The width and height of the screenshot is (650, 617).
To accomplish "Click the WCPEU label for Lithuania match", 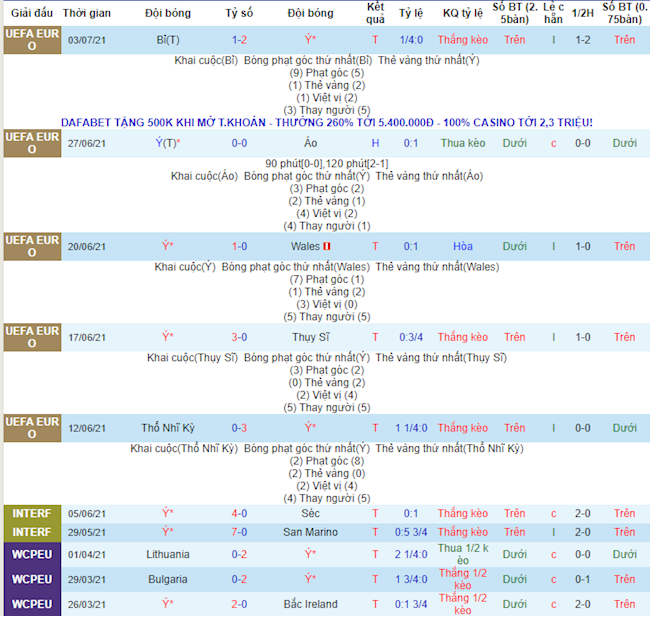I will (x=31, y=554).
